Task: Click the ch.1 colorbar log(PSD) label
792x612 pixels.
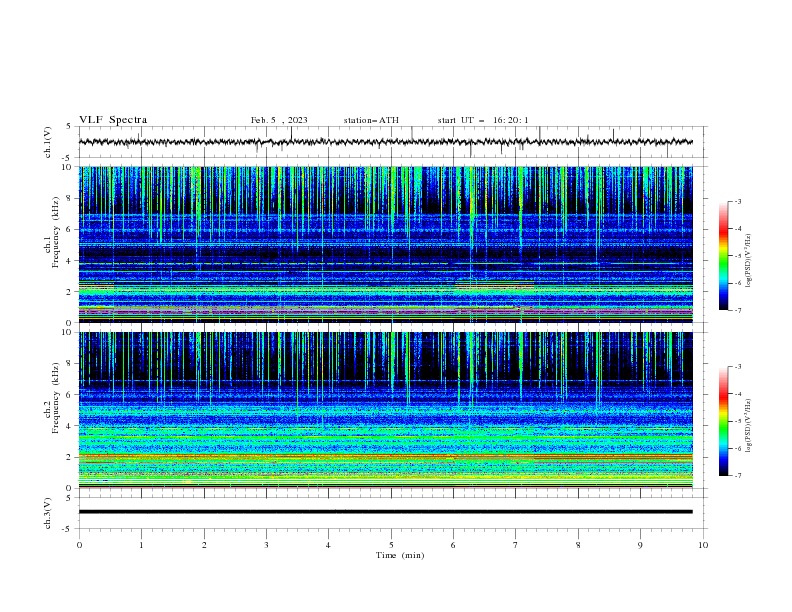Action: click(x=748, y=261)
